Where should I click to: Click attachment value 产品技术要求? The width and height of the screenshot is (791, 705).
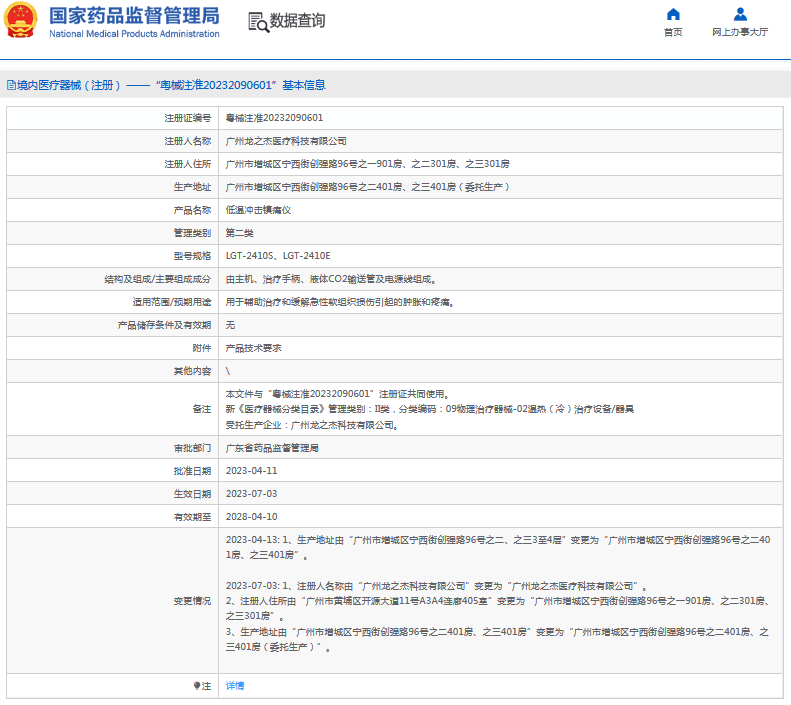tap(253, 348)
